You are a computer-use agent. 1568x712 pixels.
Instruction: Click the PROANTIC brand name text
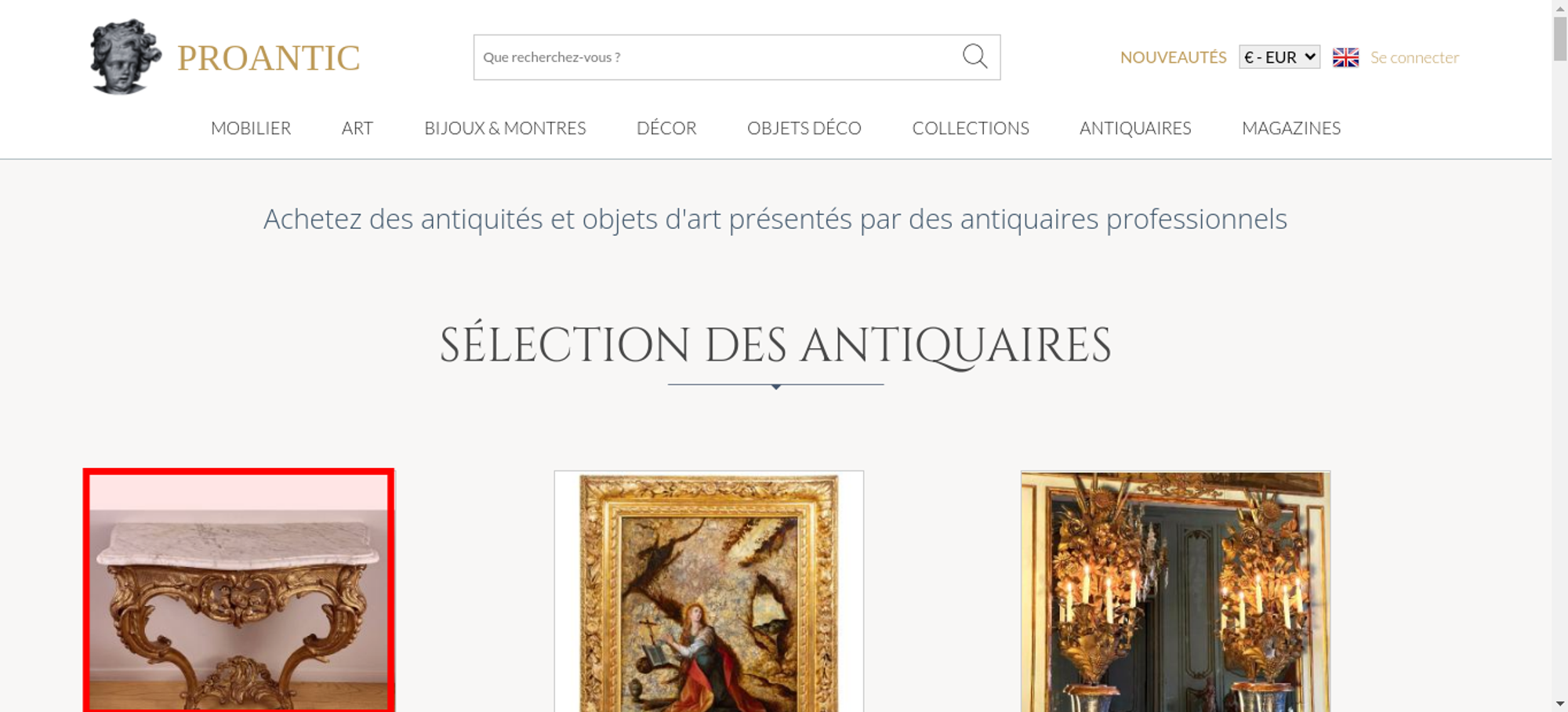pos(268,58)
